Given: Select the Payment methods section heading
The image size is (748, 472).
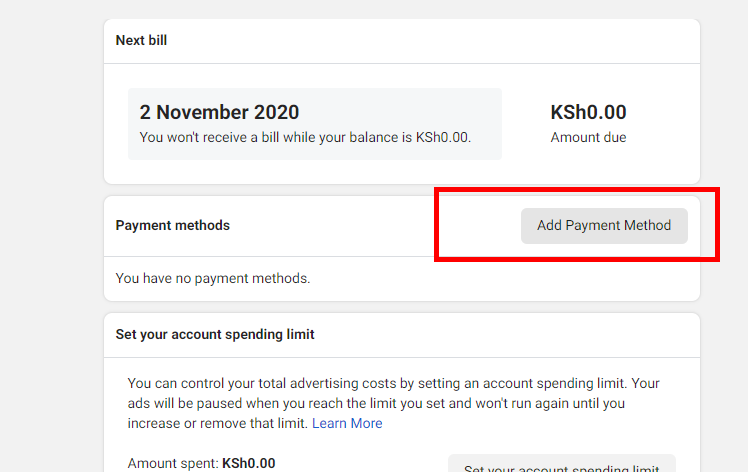Looking at the screenshot, I should coord(172,225).
